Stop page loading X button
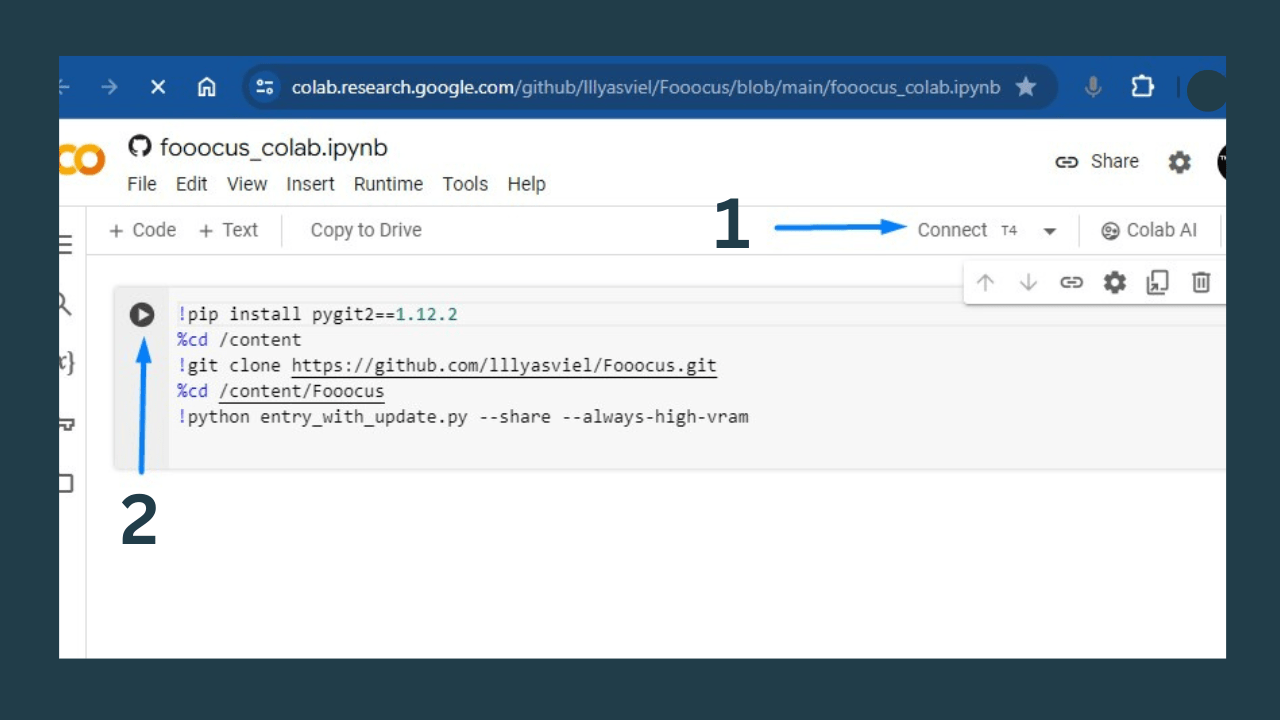The height and width of the screenshot is (720, 1280). tap(158, 87)
